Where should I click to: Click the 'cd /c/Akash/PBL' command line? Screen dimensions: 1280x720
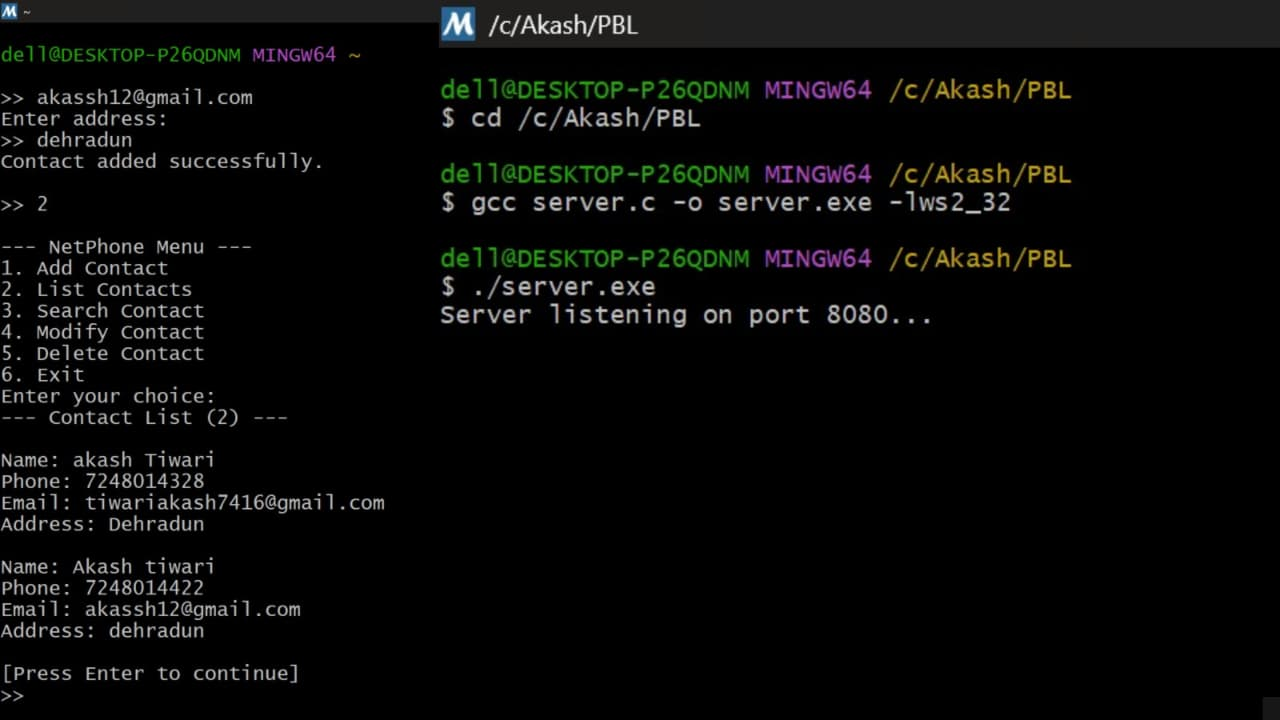coord(585,119)
